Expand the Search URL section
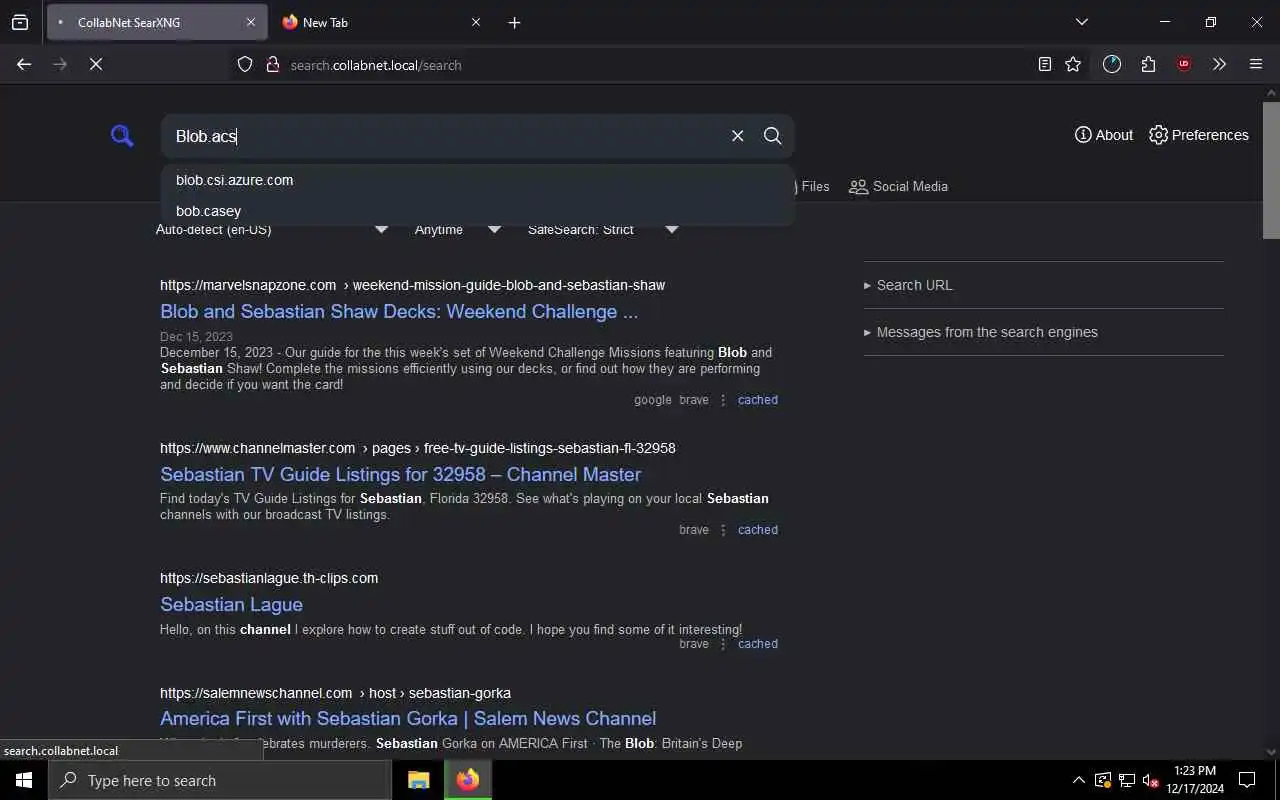 pyautogui.click(x=908, y=285)
